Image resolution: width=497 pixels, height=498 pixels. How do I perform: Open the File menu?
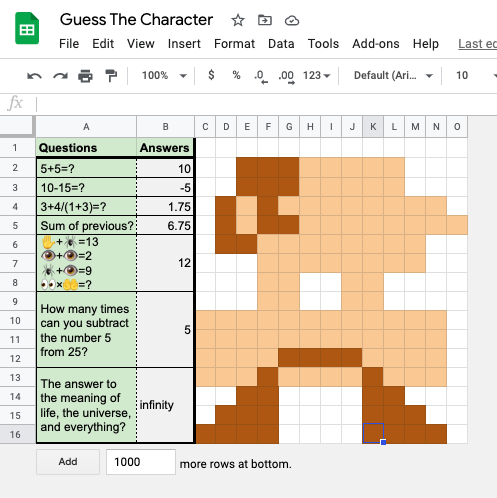click(69, 44)
